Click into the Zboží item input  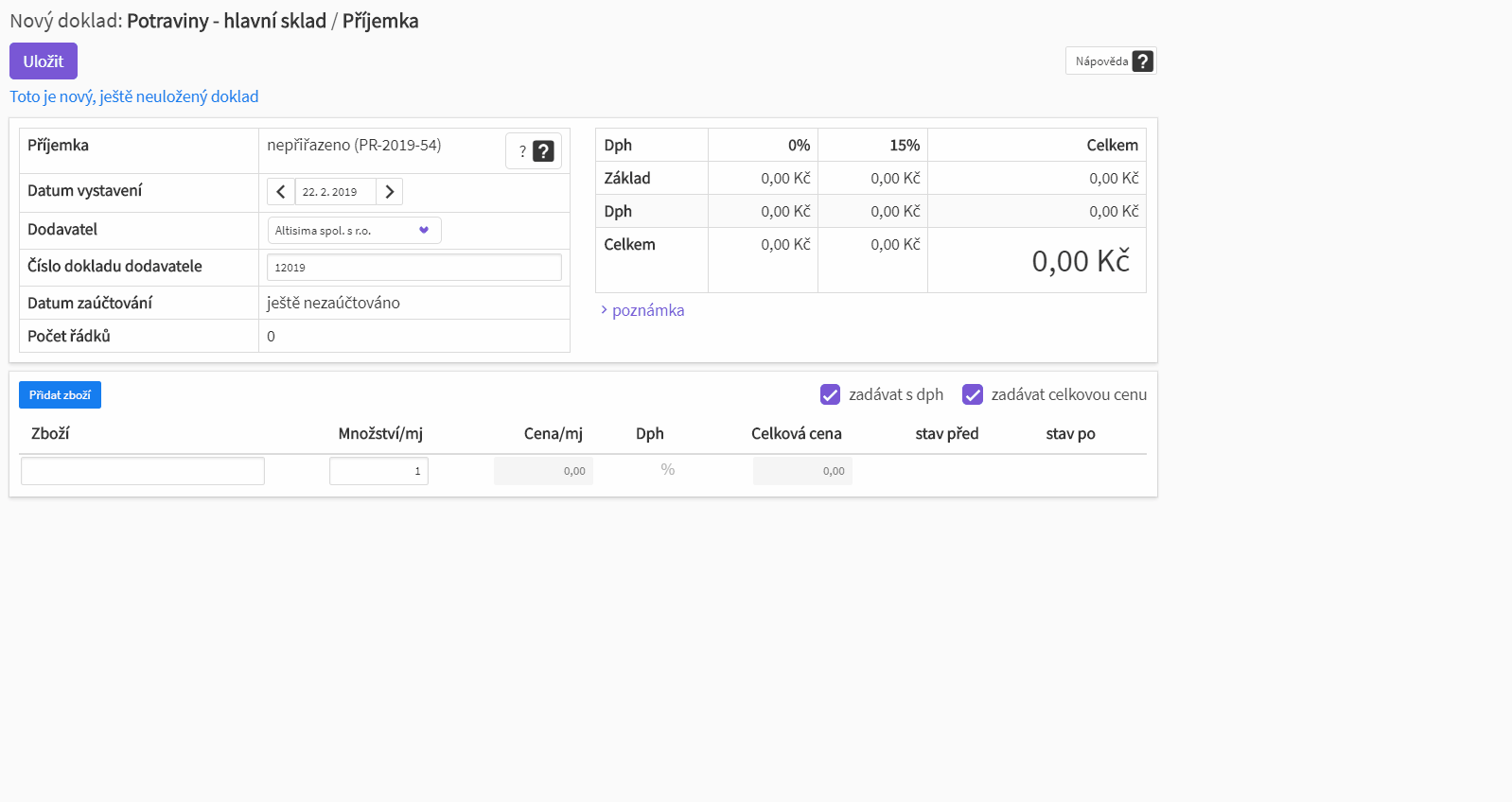[143, 471]
